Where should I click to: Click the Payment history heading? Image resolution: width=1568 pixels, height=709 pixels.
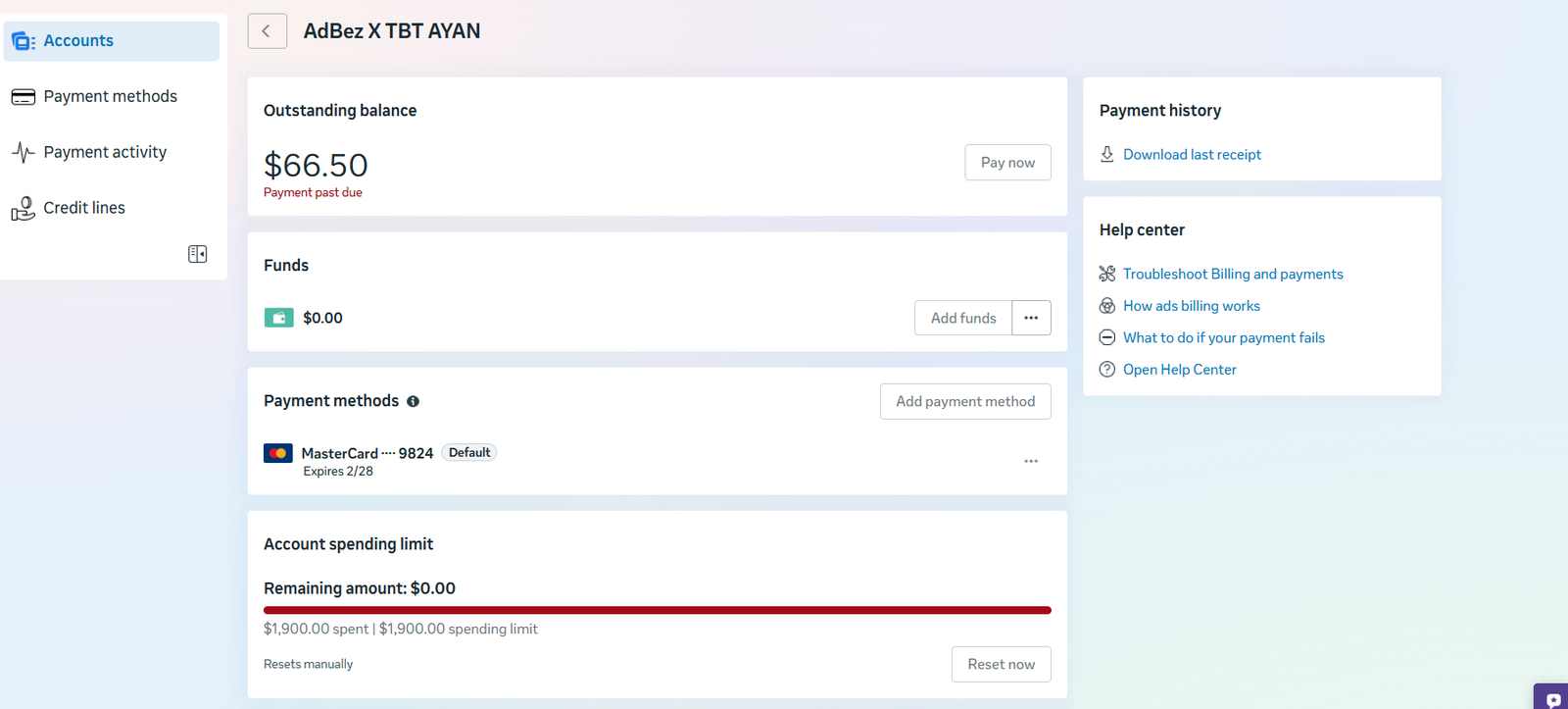[x=1160, y=111]
